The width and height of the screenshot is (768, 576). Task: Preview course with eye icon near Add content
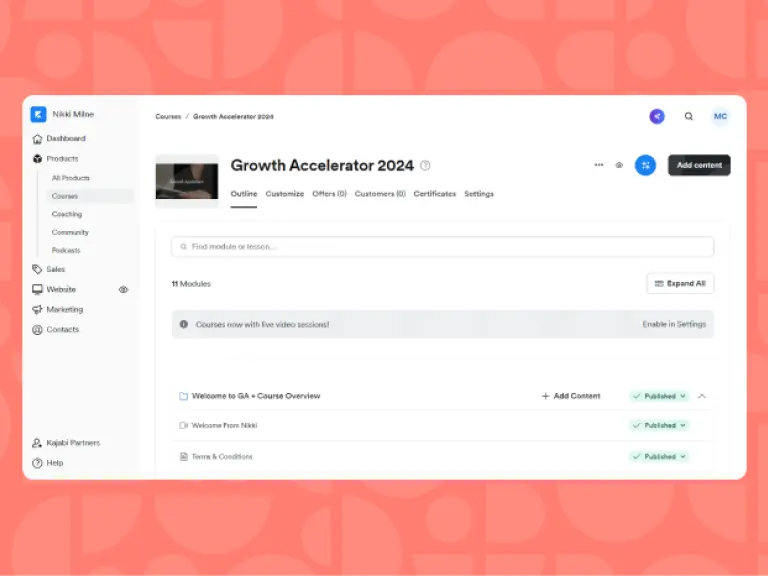point(619,165)
